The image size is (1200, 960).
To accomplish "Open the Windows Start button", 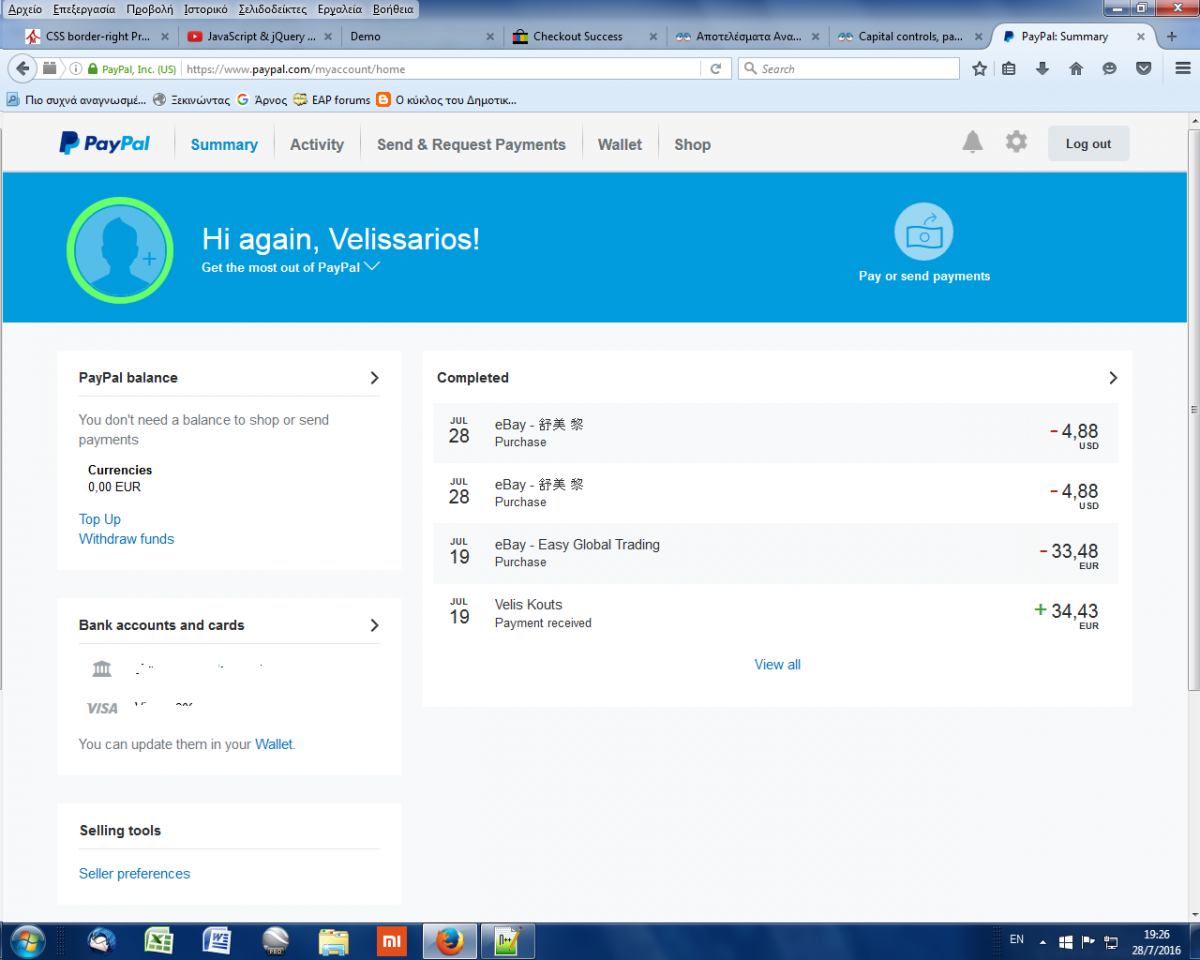I will pyautogui.click(x=27, y=941).
